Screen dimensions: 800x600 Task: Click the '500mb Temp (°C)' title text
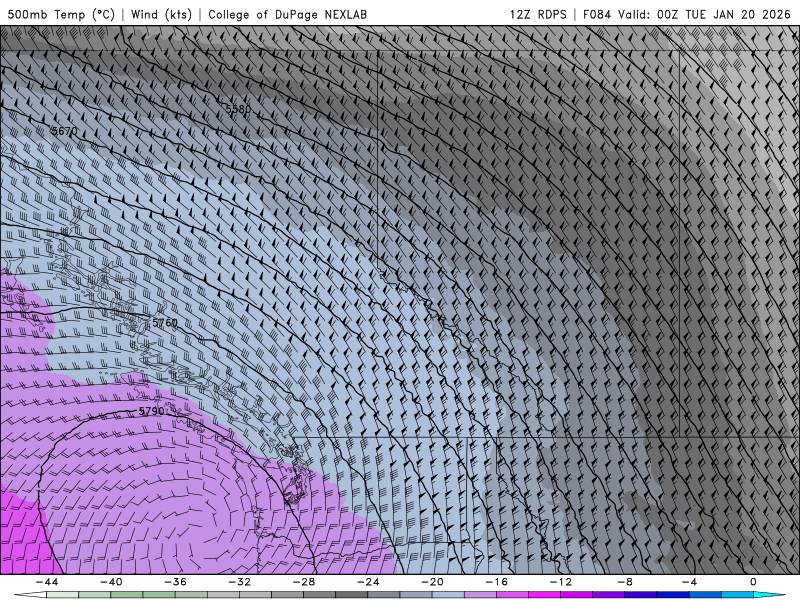coord(61,14)
